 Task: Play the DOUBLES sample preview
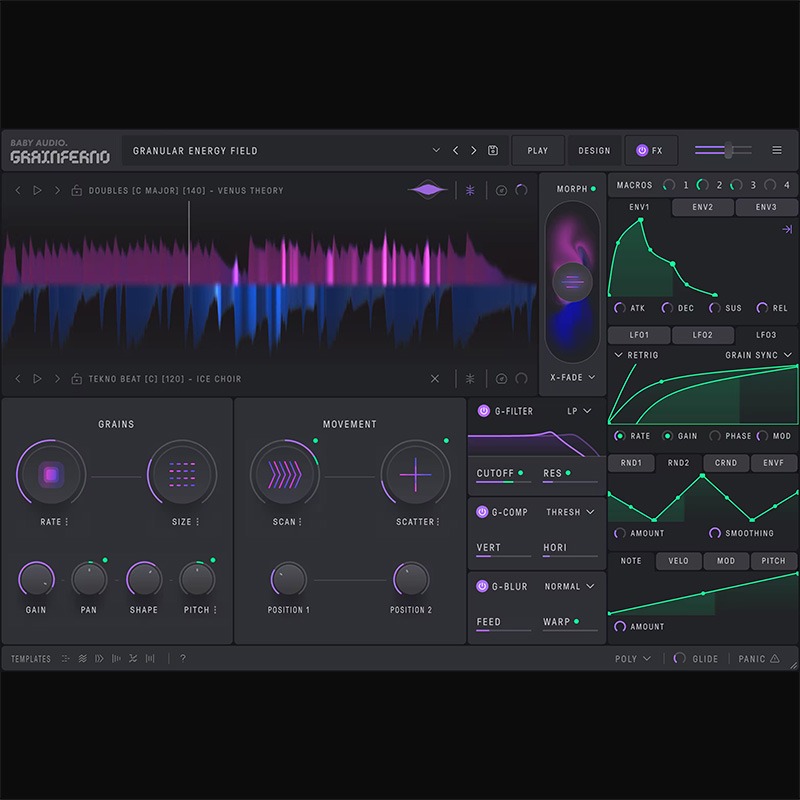click(37, 190)
